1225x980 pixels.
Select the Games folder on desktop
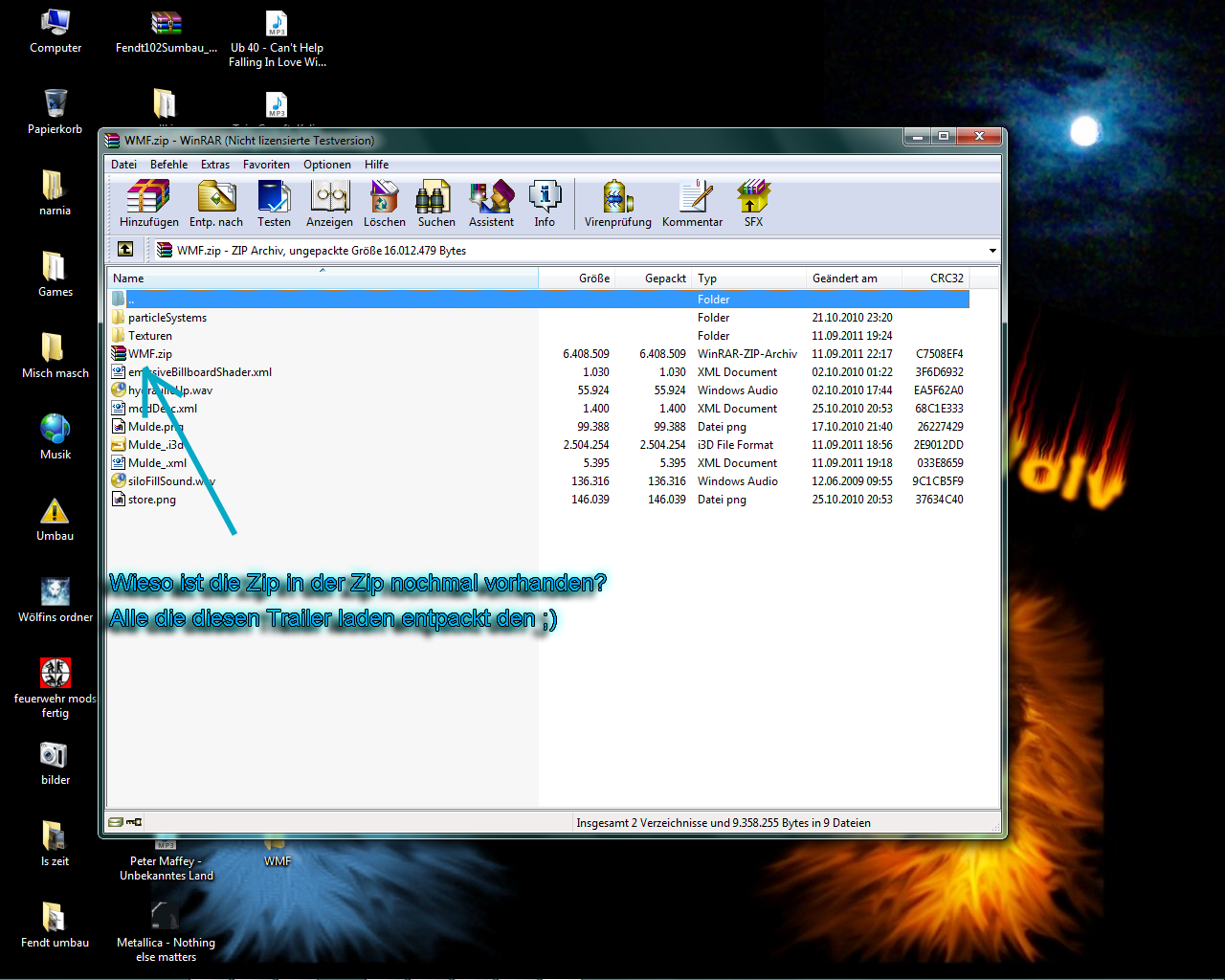(56, 275)
